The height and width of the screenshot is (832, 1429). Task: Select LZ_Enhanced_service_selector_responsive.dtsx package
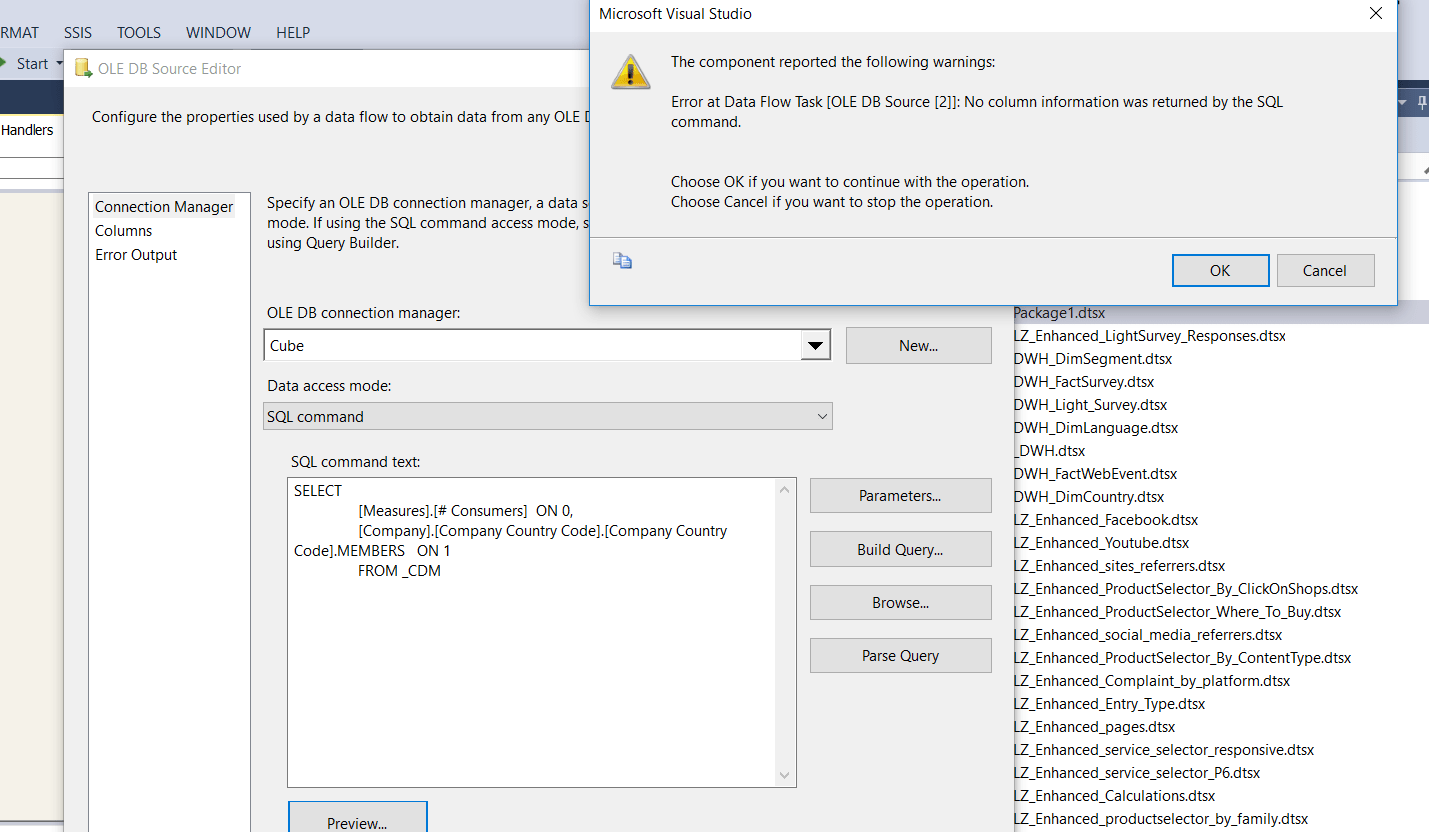click(x=1164, y=750)
